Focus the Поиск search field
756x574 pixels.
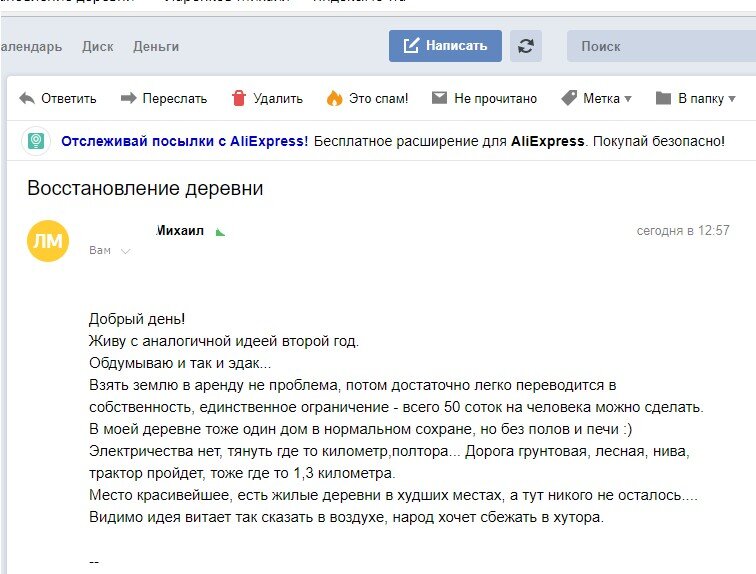click(x=662, y=46)
